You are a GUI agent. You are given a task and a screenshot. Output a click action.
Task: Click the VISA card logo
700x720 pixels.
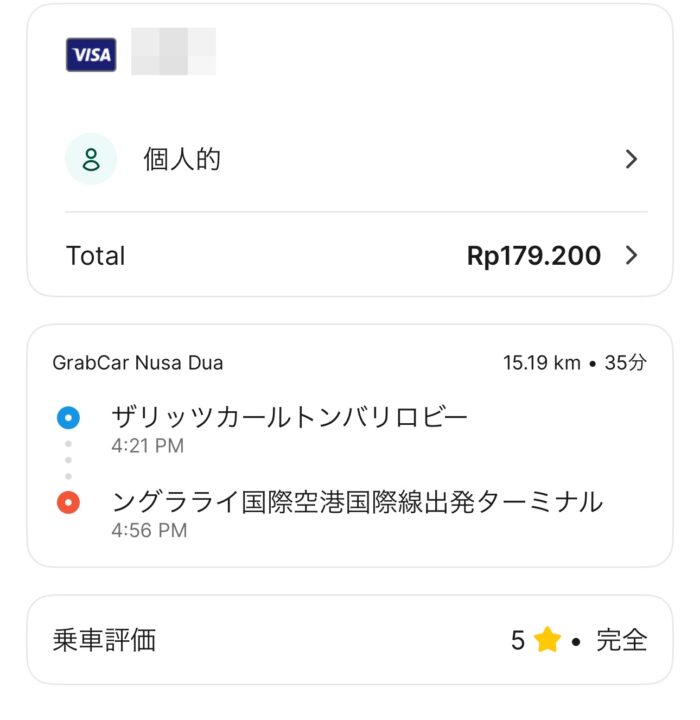coord(91,55)
